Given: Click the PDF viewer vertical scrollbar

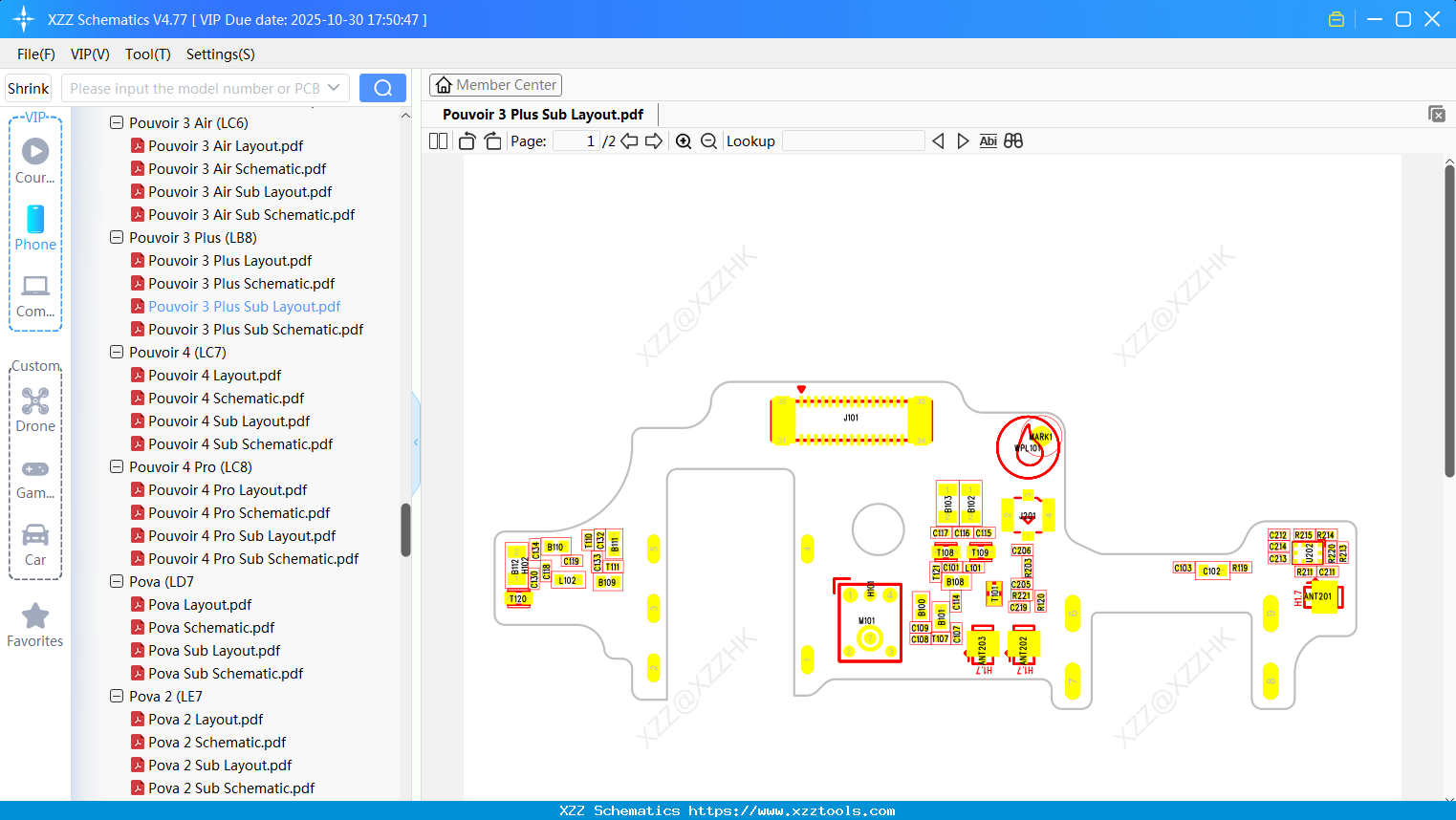Looking at the screenshot, I should pos(1449,320).
